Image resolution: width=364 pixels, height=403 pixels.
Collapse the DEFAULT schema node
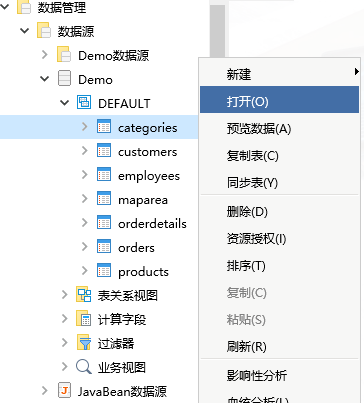pyautogui.click(x=65, y=103)
